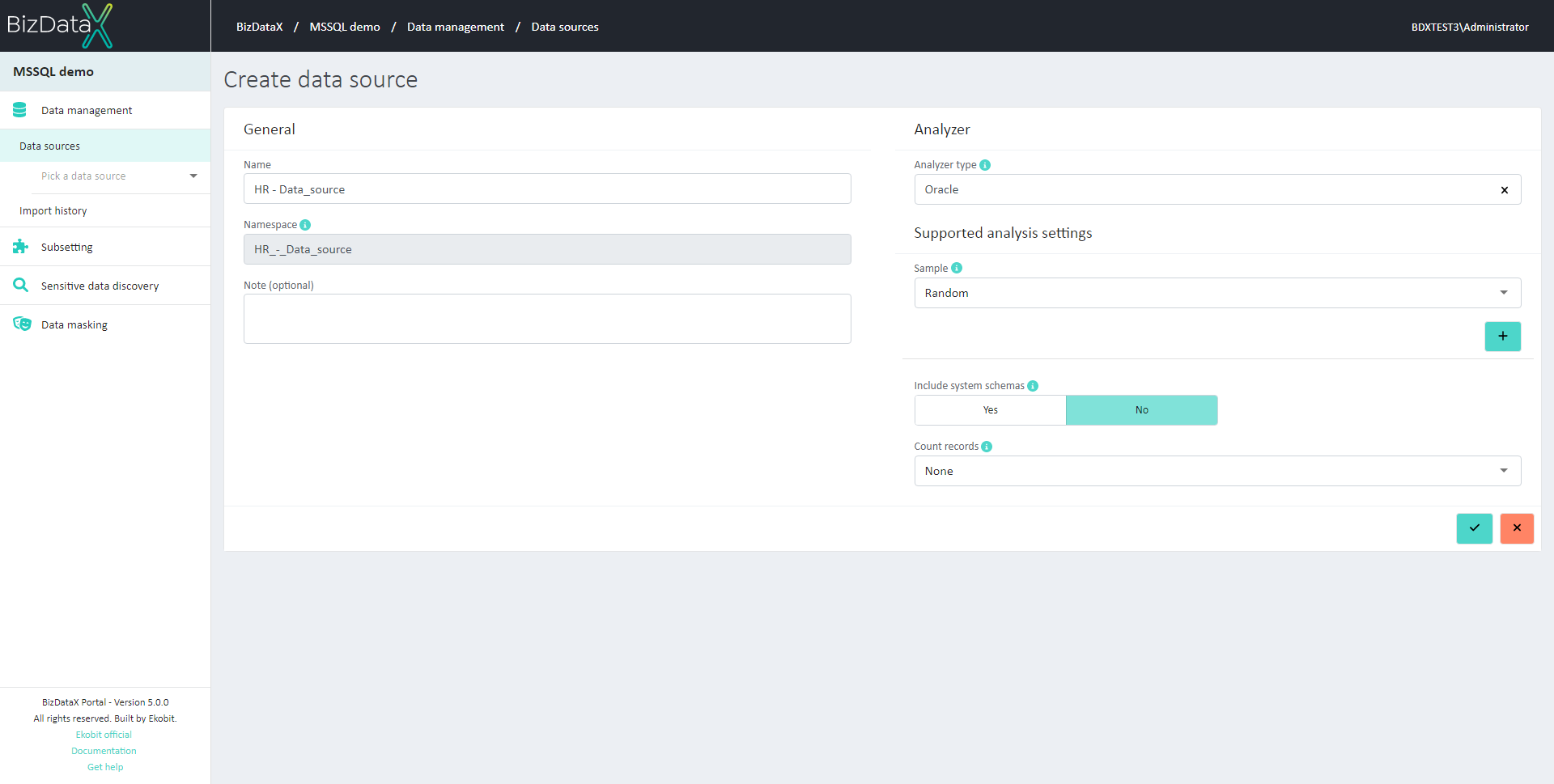Image resolution: width=1554 pixels, height=784 pixels.
Task: Open the Ekobit official link
Action: (104, 735)
